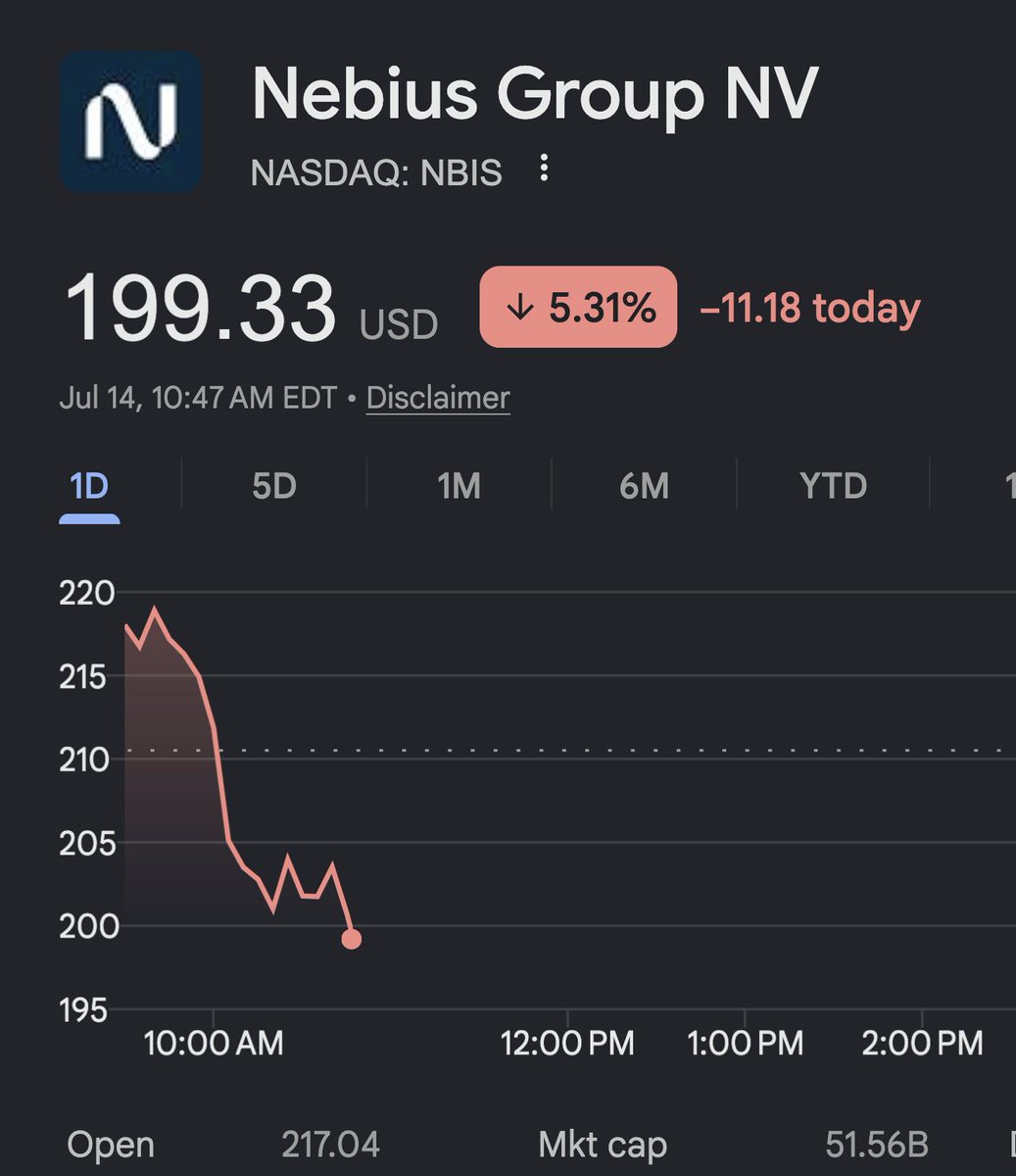1016x1176 pixels.
Task: Click the Mkt cap value 51.56B
Action: (x=876, y=1145)
